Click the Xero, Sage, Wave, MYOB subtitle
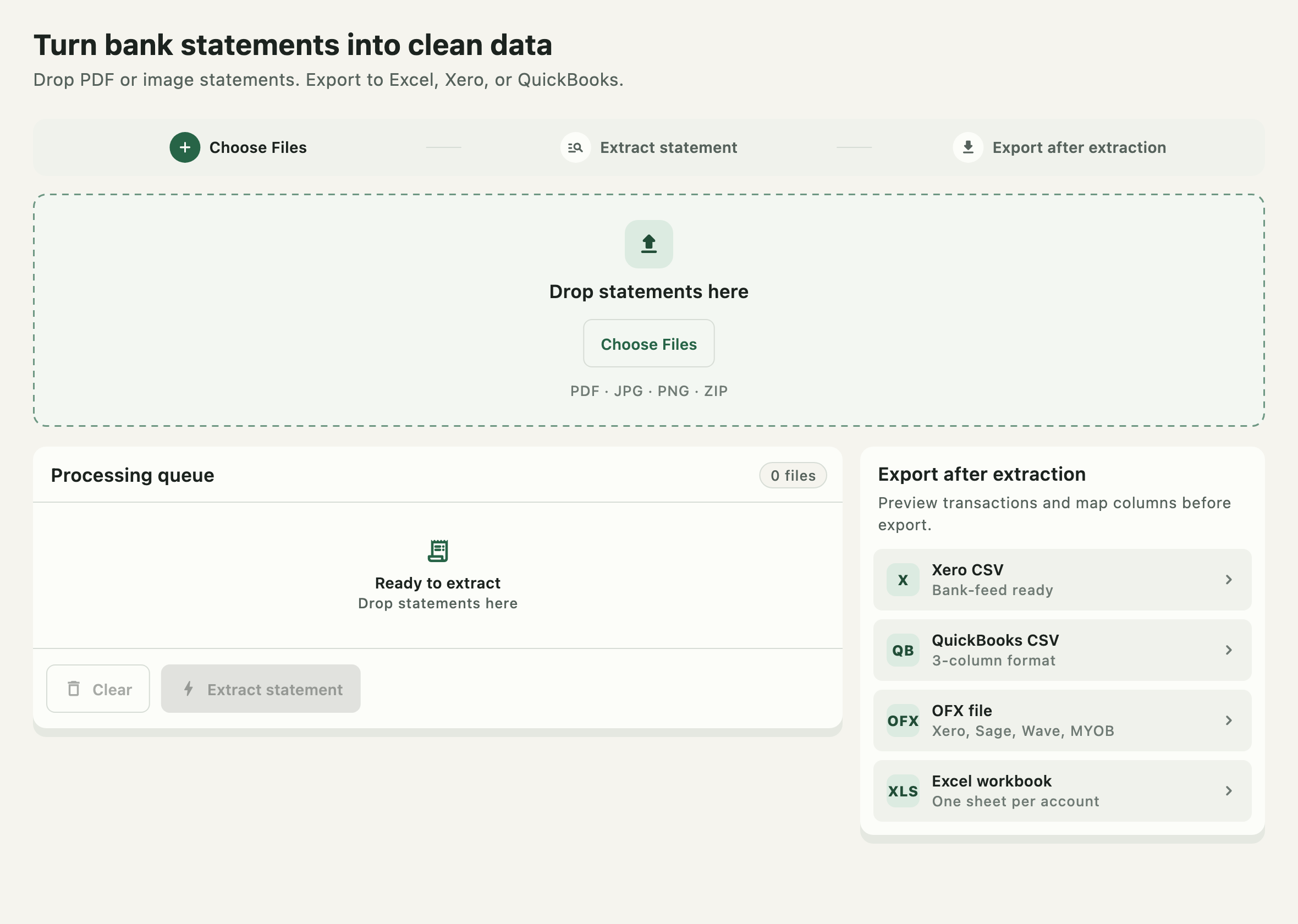Image resolution: width=1298 pixels, height=924 pixels. tap(1022, 731)
